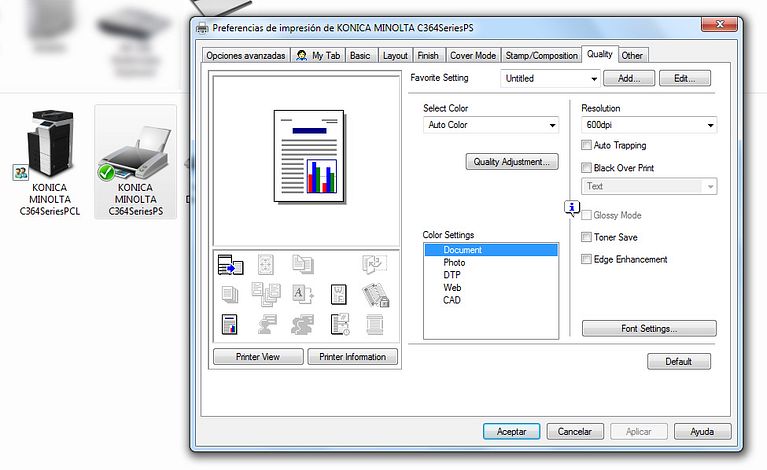Click the page with clock icon
Viewport: 767px width, 470px height.
click(x=340, y=324)
